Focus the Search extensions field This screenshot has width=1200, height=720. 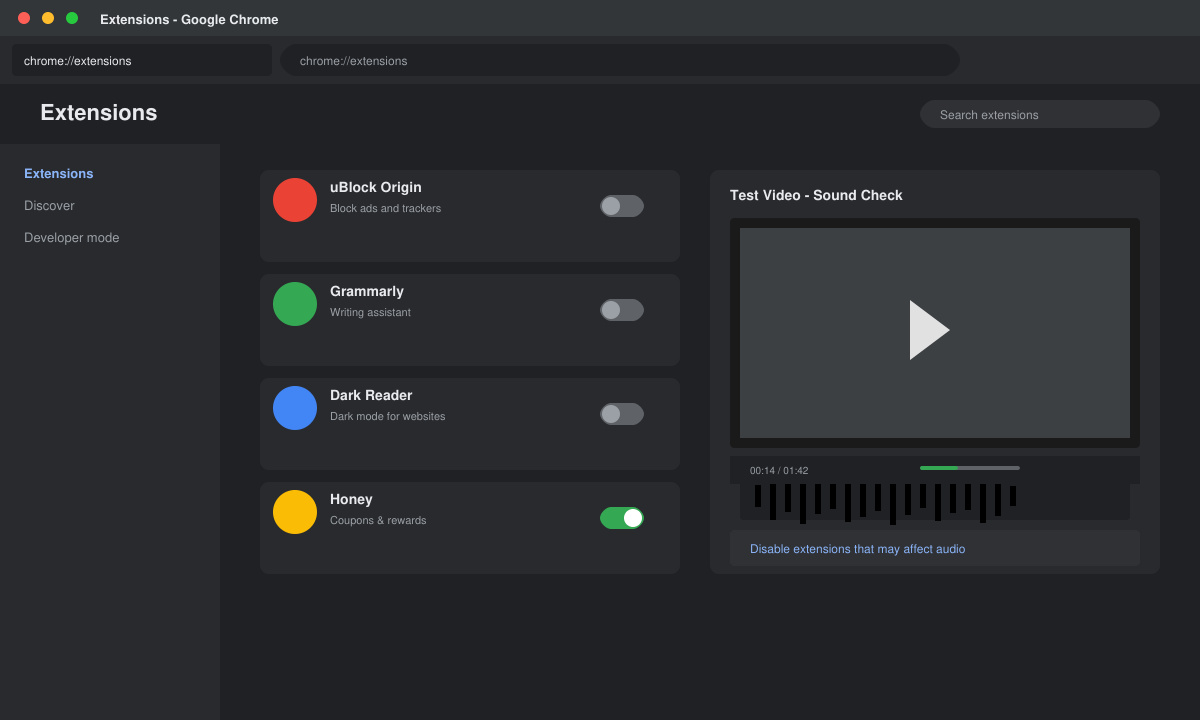coord(1040,114)
